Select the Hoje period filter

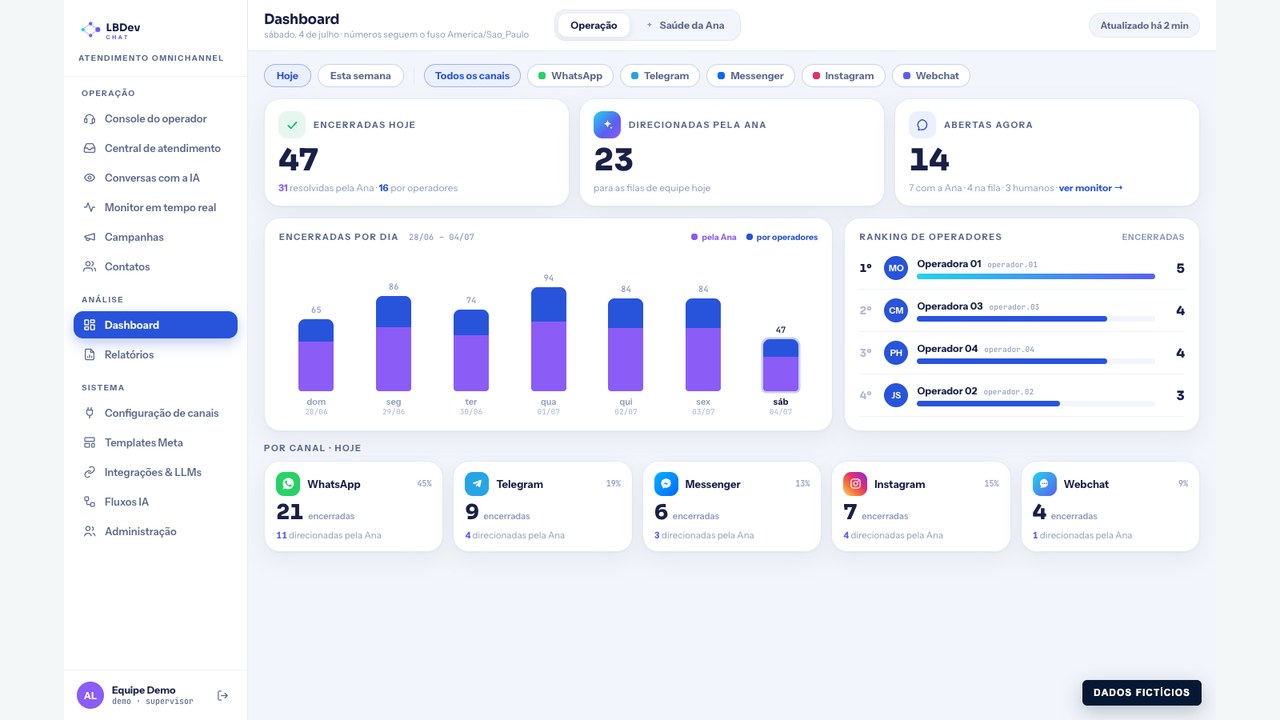[287, 76]
